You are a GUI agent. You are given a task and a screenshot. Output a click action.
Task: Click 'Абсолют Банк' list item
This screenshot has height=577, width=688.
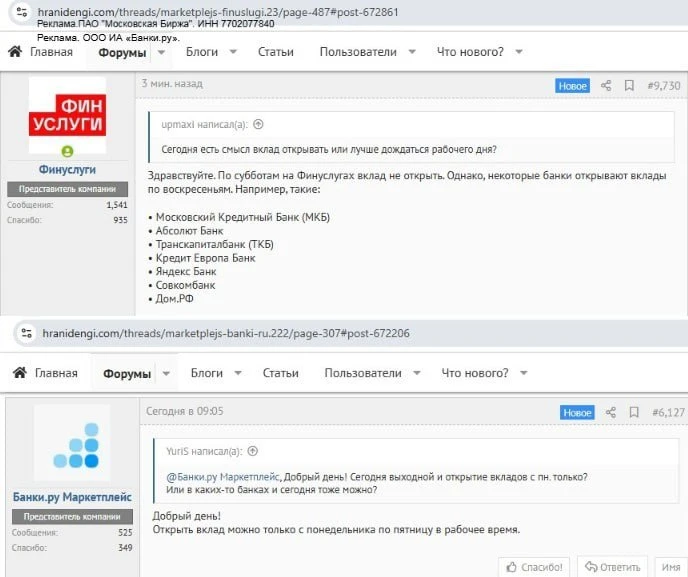190,231
